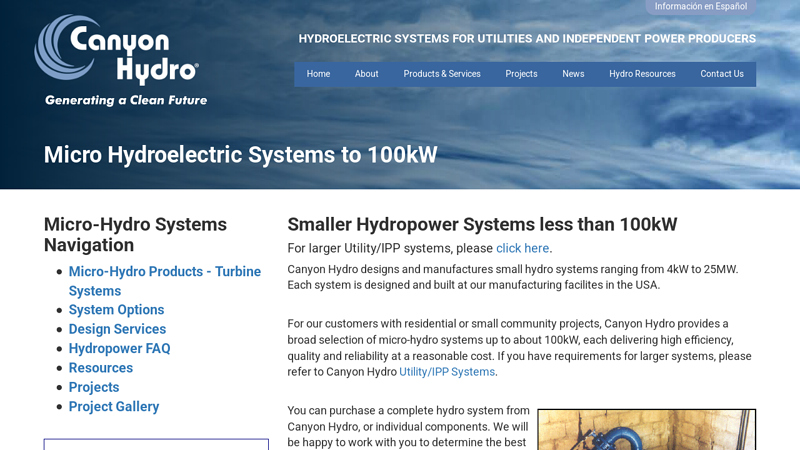The height and width of the screenshot is (450, 800).
Task: Follow the 'click here' link
Action: [x=522, y=248]
